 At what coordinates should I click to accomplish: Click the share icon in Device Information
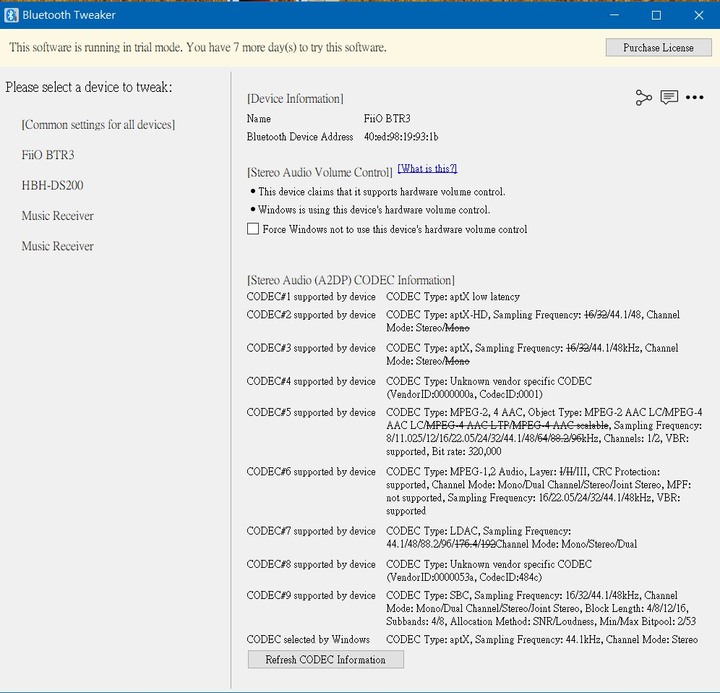pos(643,97)
